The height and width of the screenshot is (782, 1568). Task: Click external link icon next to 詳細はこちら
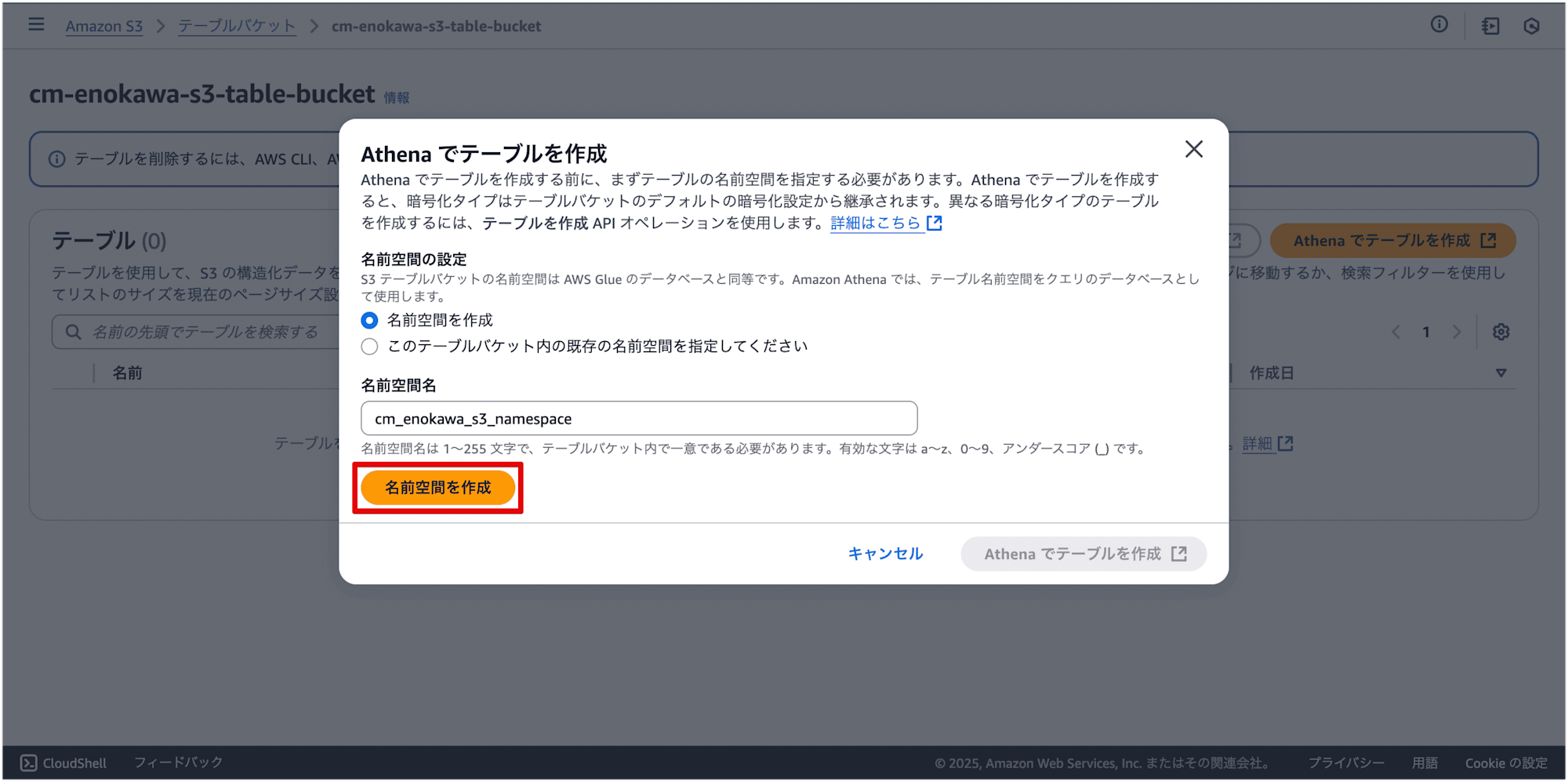pyautogui.click(x=935, y=224)
